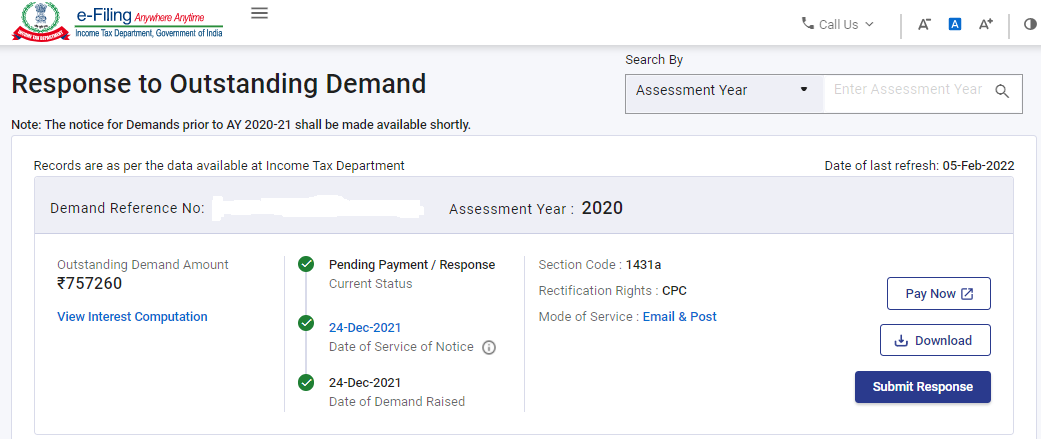Image resolution: width=1041 pixels, height=439 pixels.
Task: Open View Interest Computation link
Action: click(x=132, y=317)
